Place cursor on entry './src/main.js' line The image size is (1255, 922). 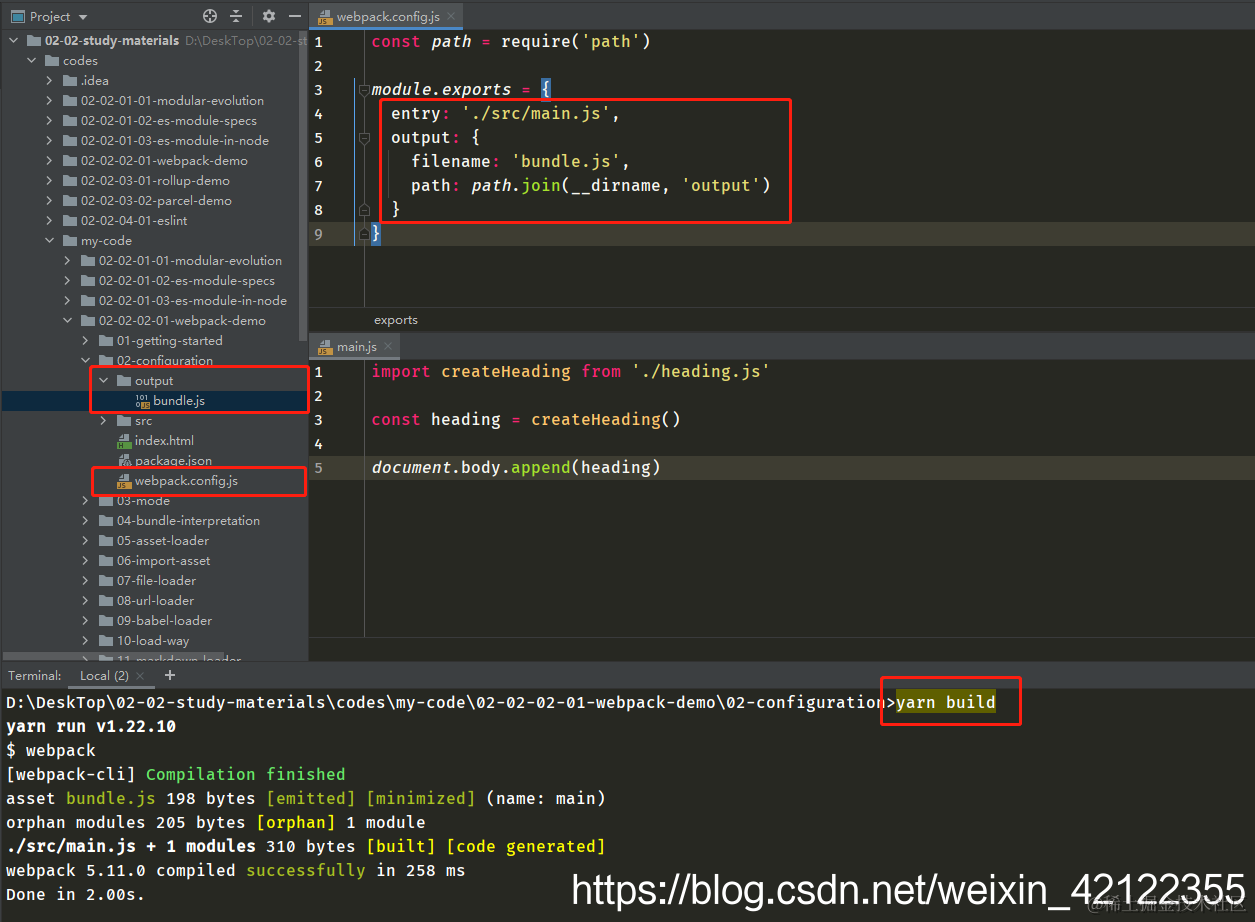pyautogui.click(x=505, y=114)
